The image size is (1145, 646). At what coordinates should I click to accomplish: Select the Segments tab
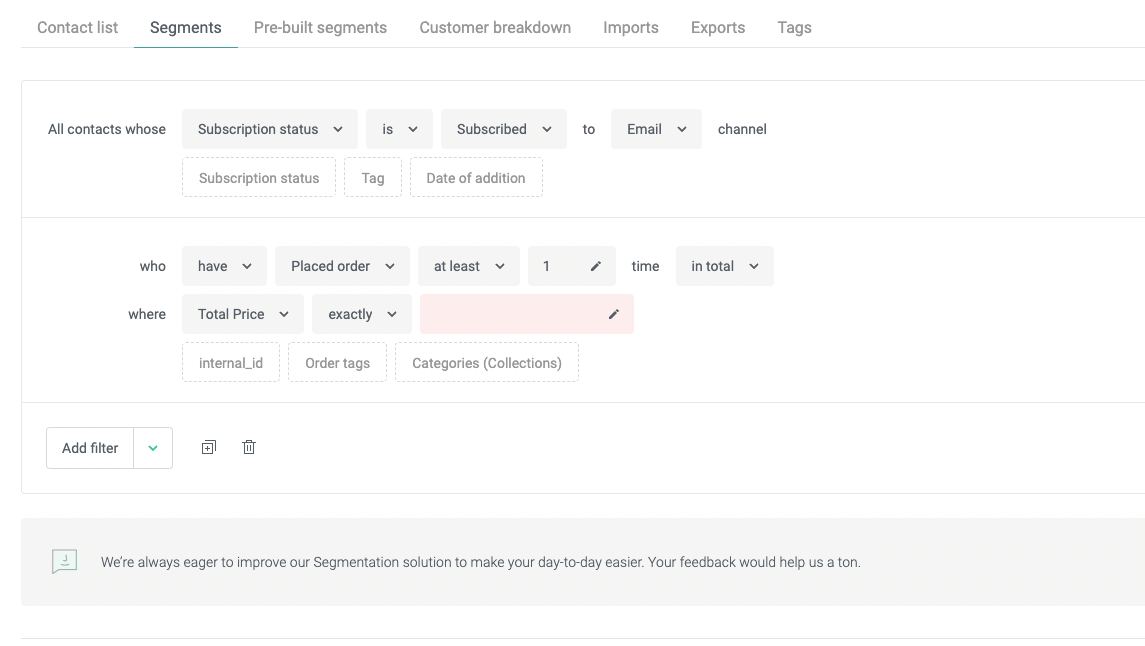(x=185, y=28)
